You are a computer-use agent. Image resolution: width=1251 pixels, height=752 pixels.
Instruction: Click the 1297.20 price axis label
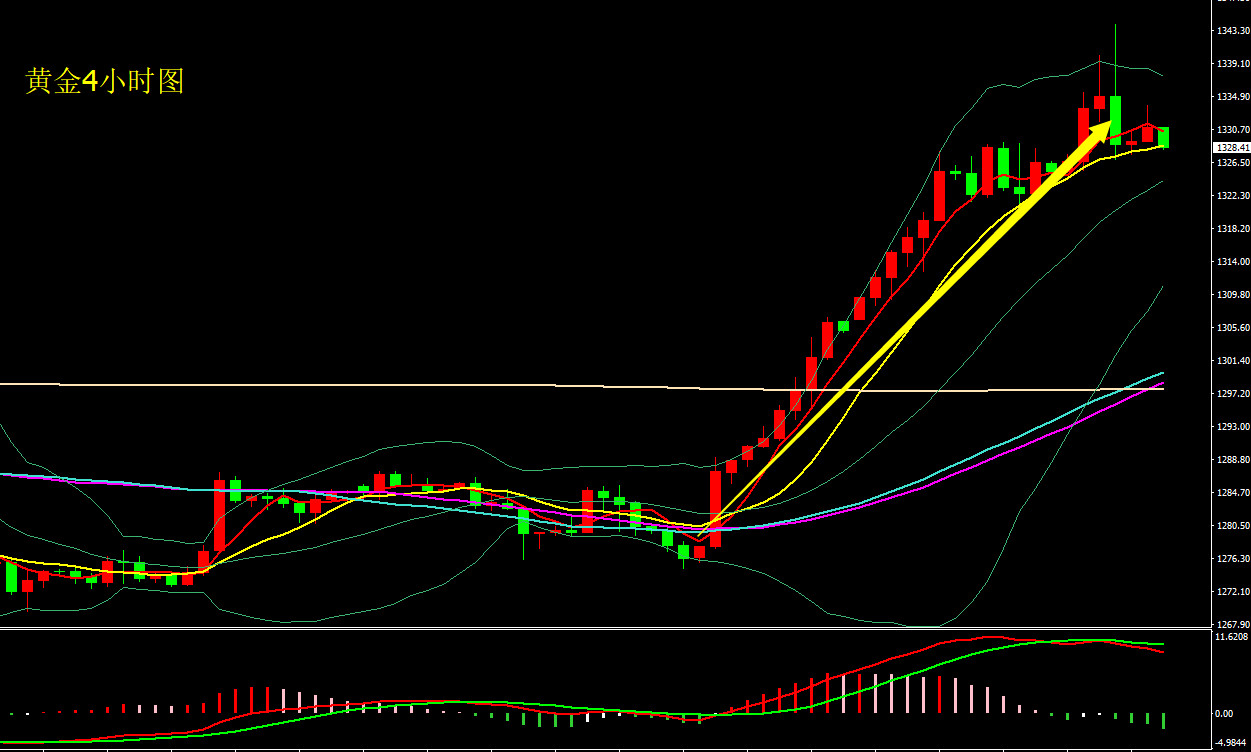[x=1232, y=394]
